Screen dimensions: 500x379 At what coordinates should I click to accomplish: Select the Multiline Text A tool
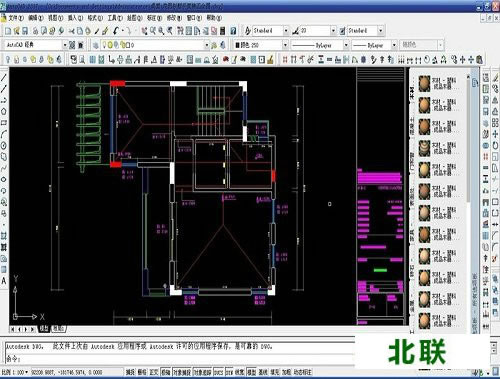click(x=4, y=281)
